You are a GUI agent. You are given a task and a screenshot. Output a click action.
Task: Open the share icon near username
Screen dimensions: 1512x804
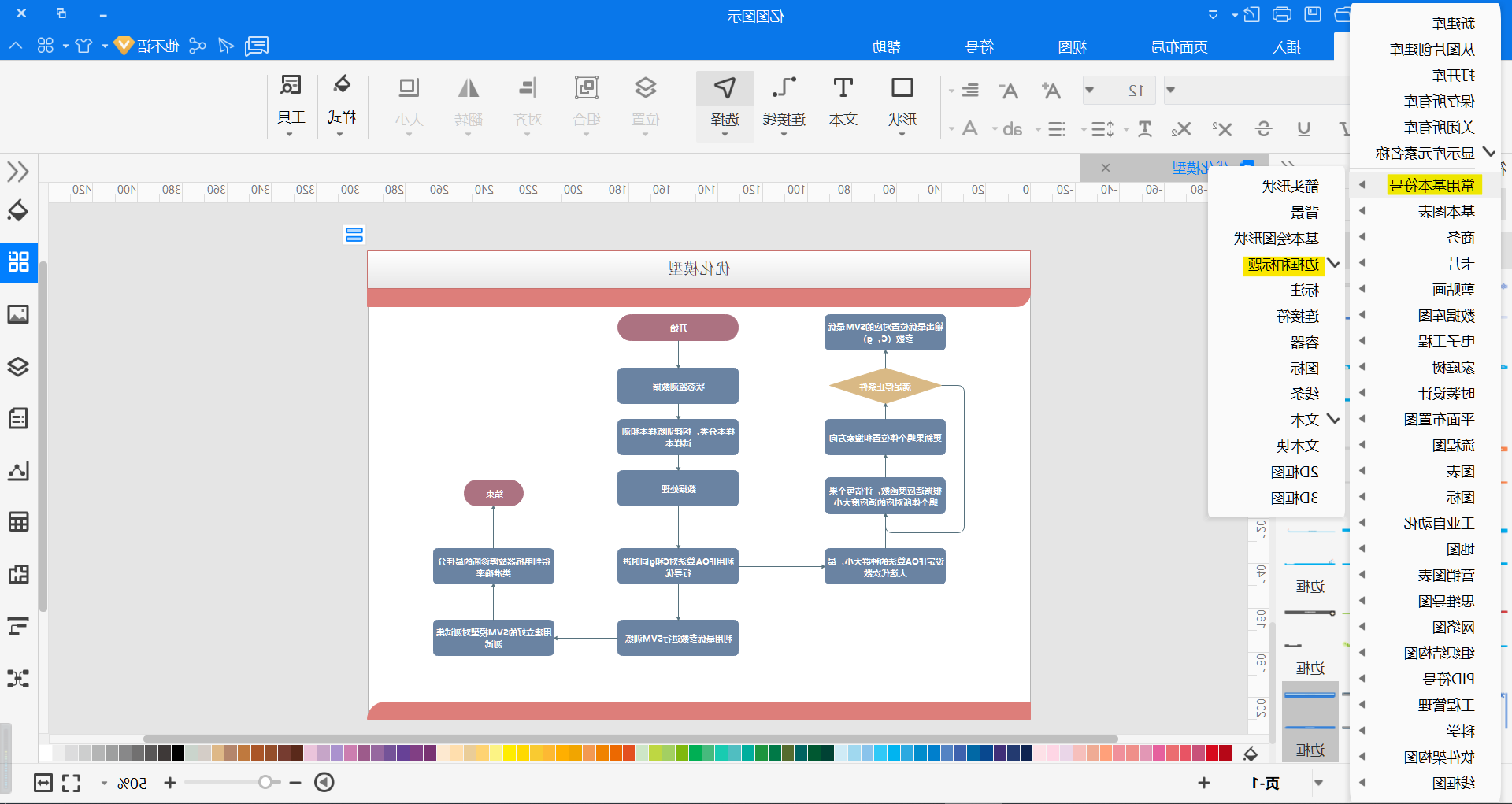[198, 46]
